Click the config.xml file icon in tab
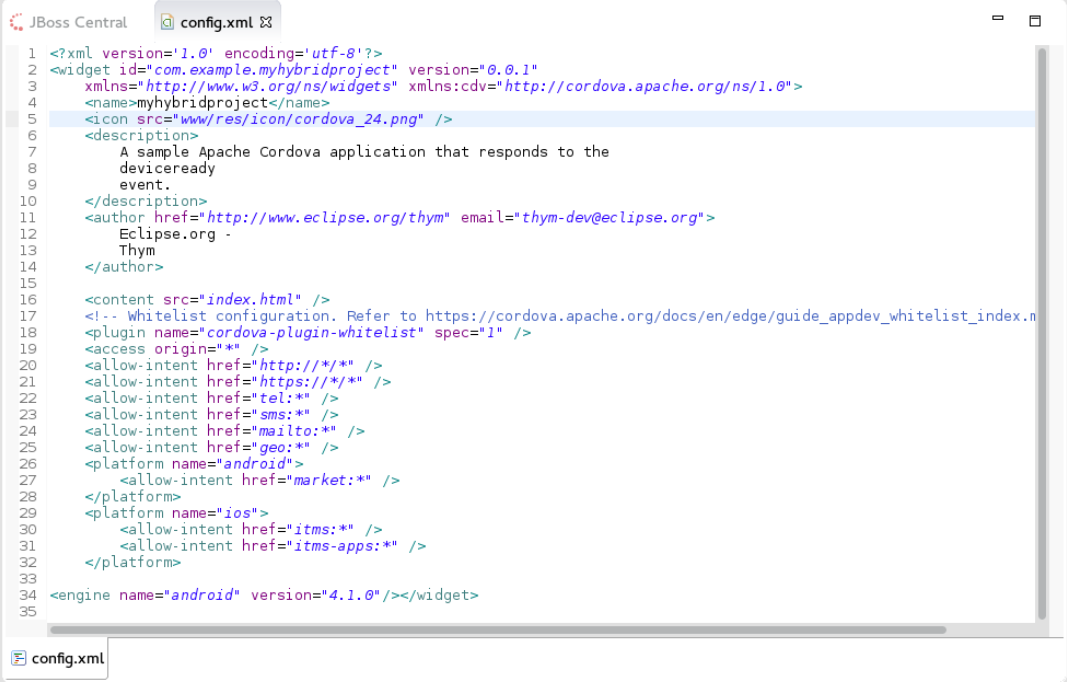 (167, 22)
